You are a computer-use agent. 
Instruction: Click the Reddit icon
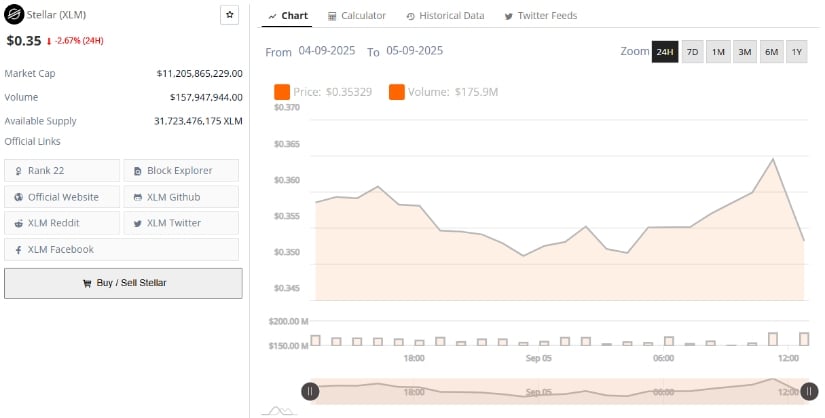[x=18, y=223]
